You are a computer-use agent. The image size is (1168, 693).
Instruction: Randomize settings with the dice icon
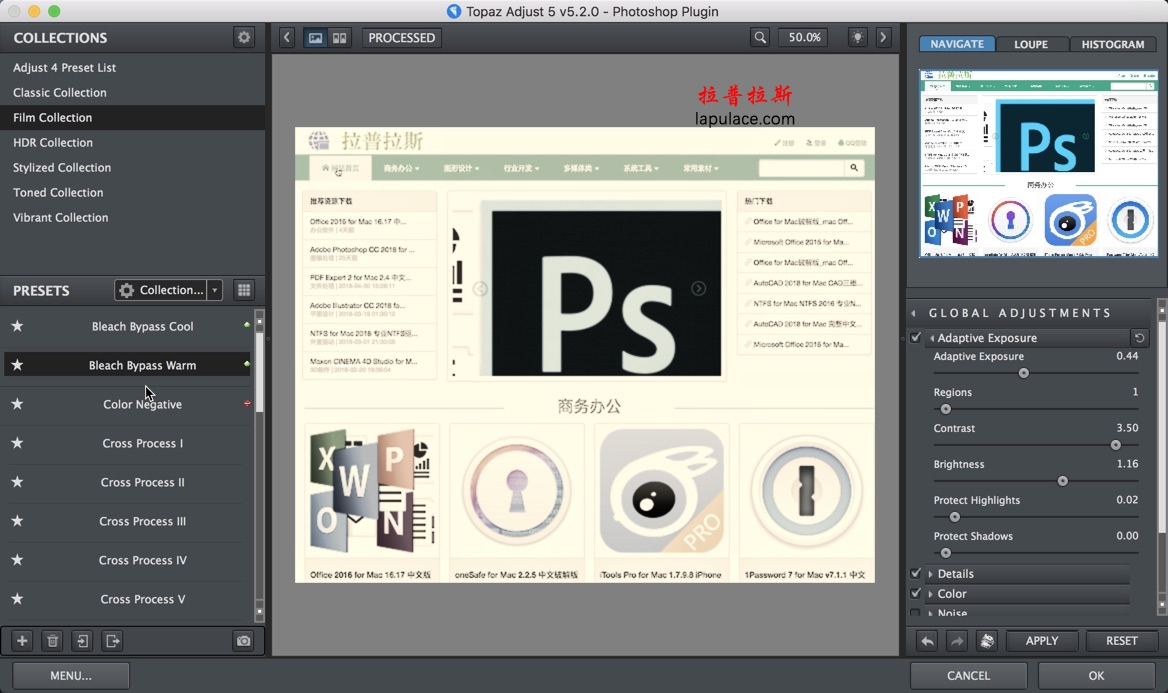[987, 640]
